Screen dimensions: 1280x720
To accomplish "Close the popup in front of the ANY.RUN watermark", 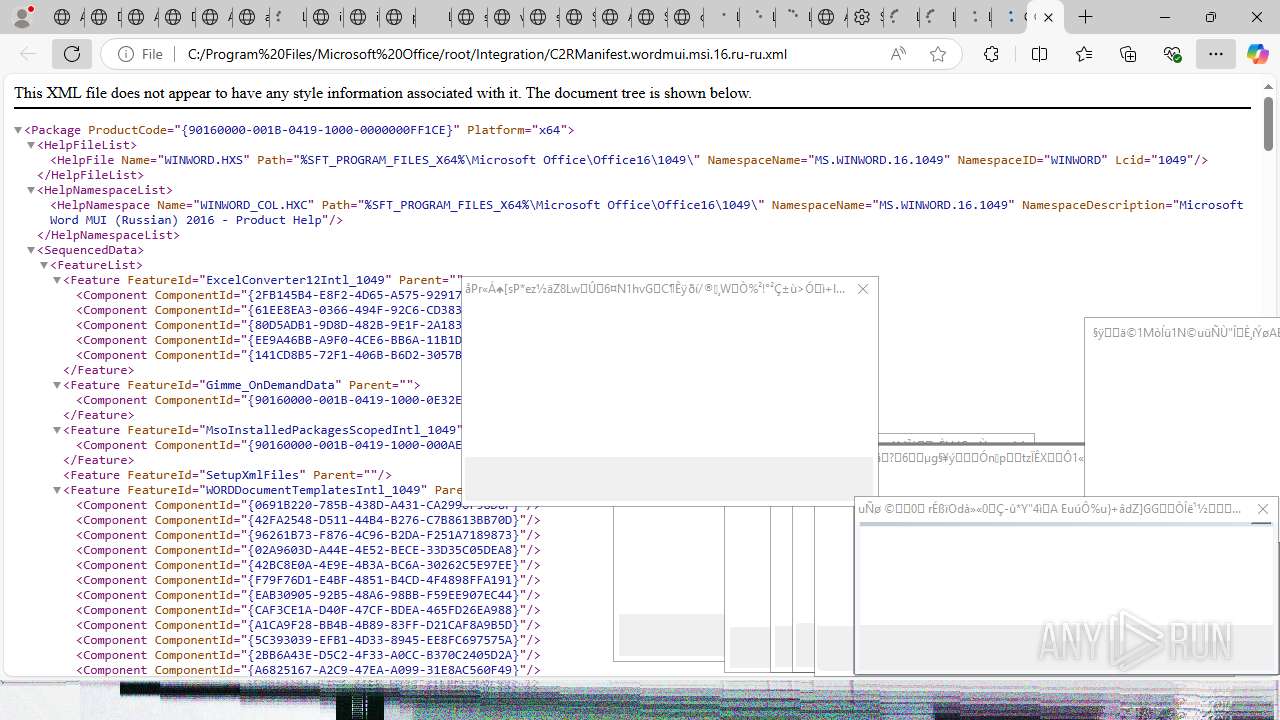I will (x=1263, y=509).
